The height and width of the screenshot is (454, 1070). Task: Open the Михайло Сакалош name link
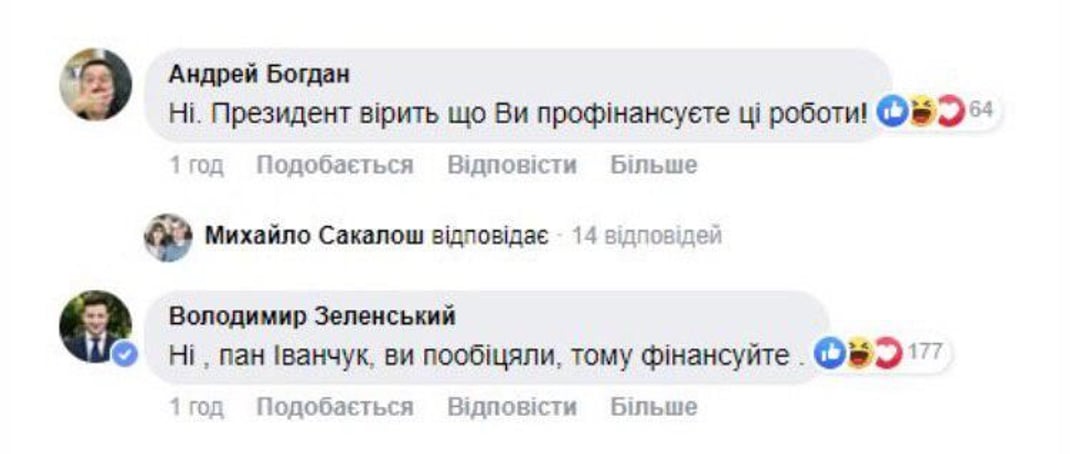314,237
